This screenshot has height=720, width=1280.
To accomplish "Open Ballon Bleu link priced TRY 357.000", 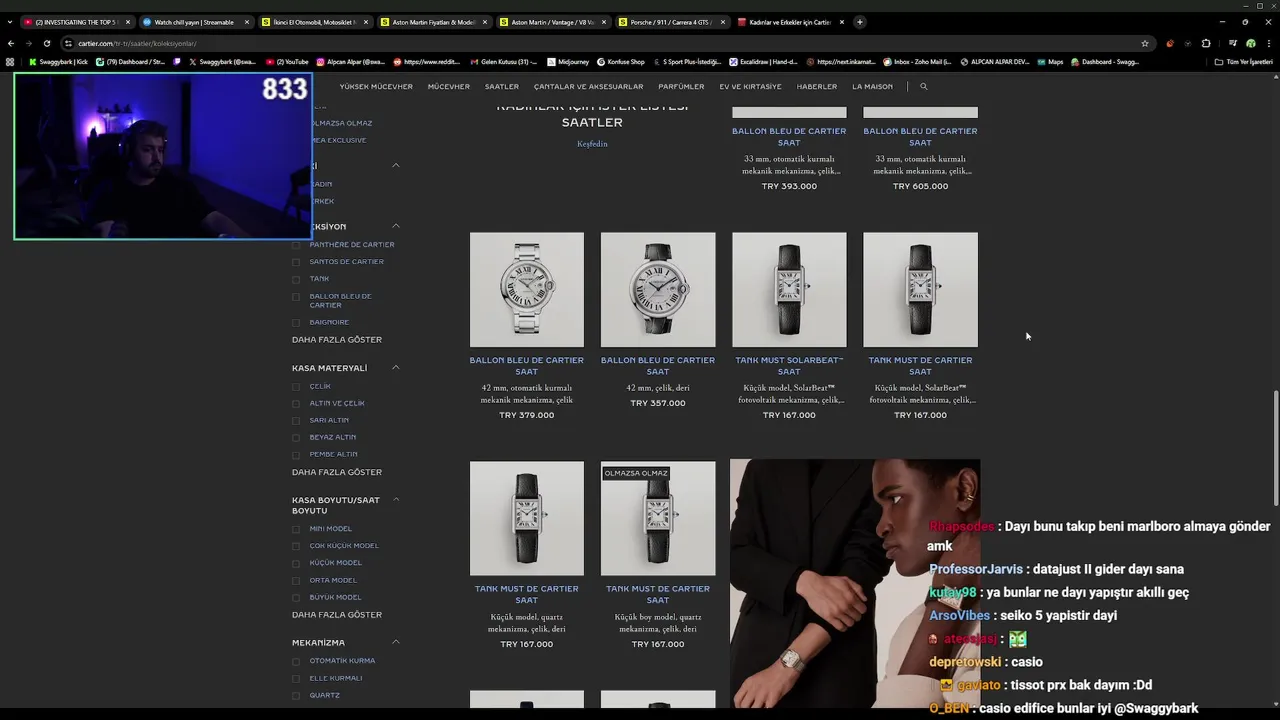I will (x=658, y=366).
